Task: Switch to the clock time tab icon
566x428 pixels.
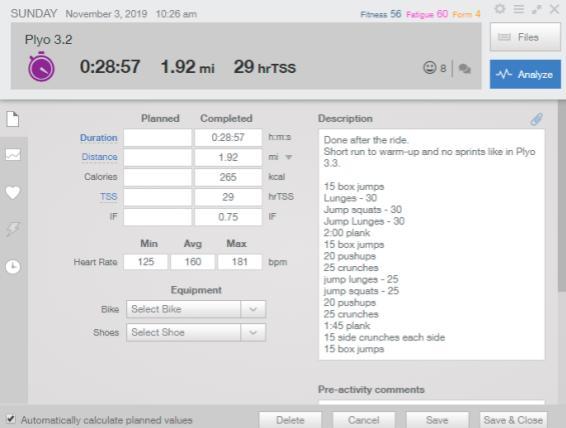Action: pyautogui.click(x=13, y=267)
